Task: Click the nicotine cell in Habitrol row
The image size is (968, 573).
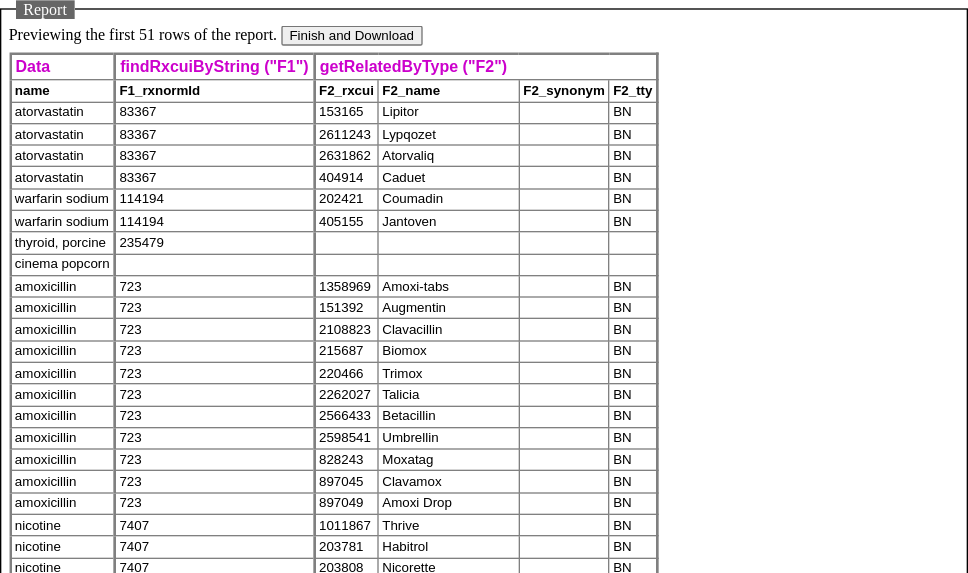Action: point(62,547)
